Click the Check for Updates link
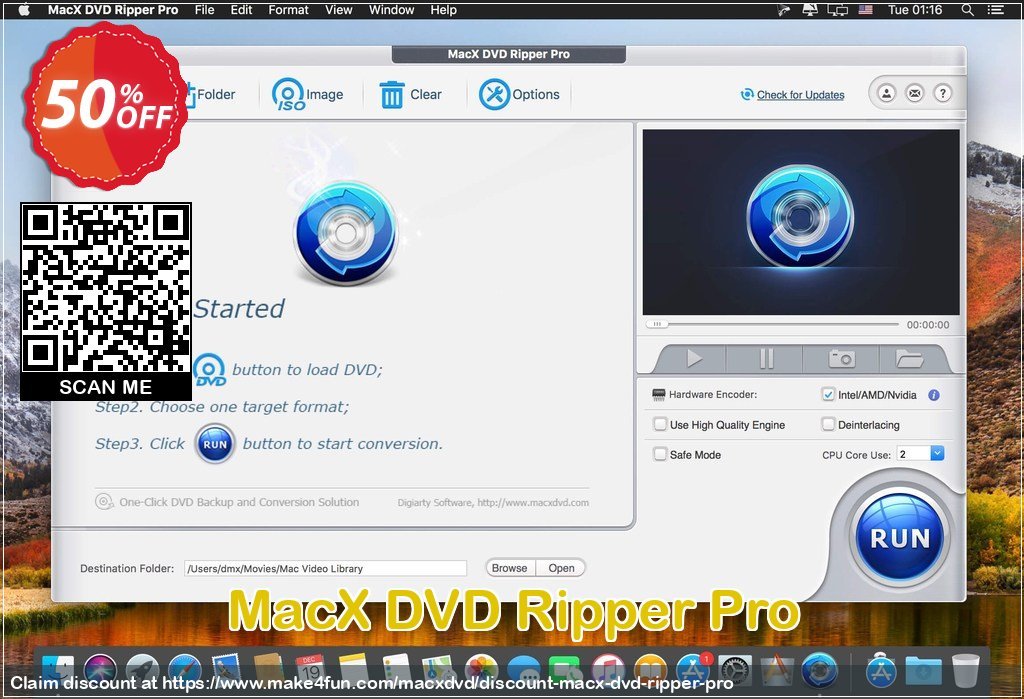 click(800, 95)
